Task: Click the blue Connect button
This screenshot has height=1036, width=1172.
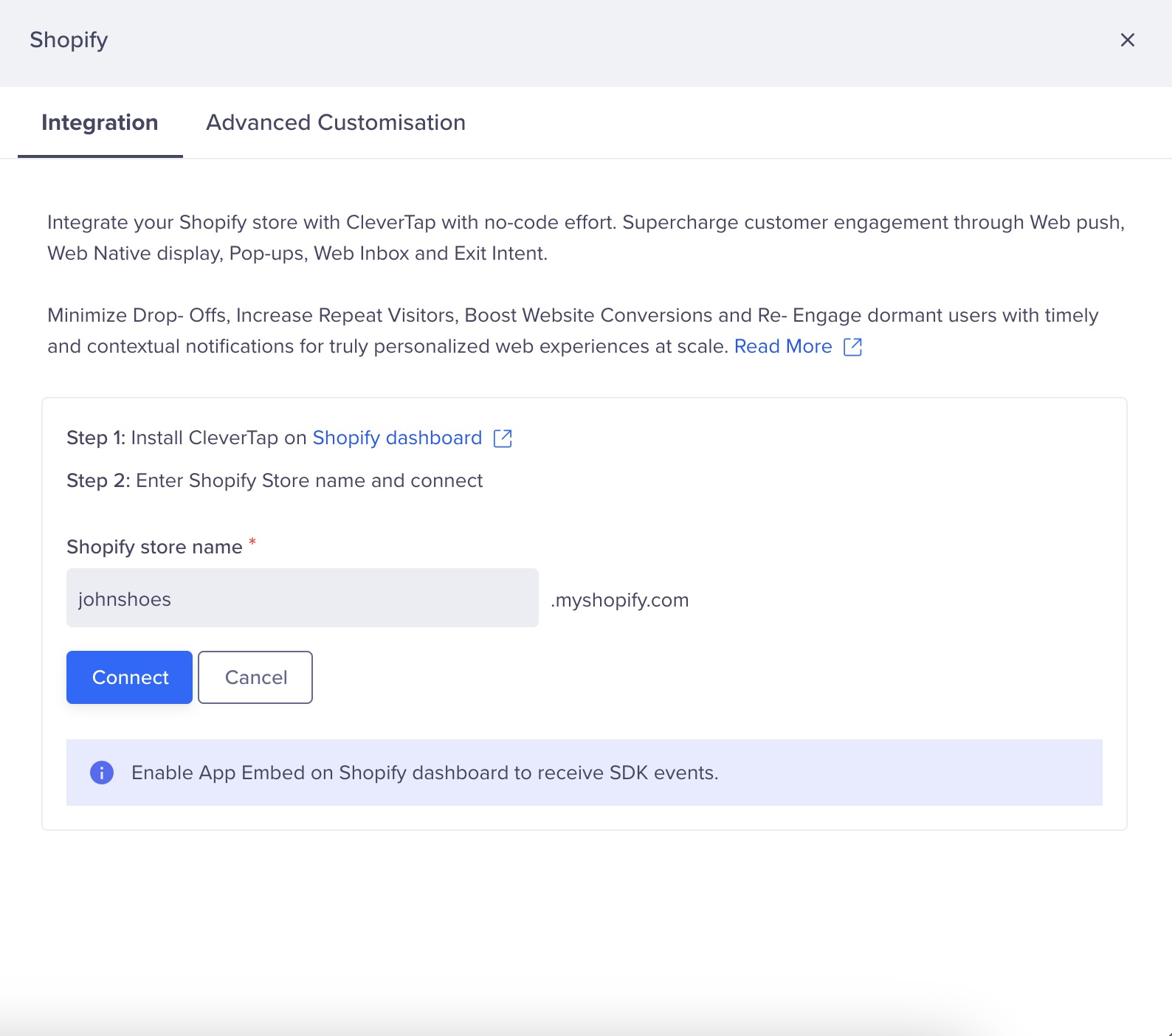Action: click(129, 677)
